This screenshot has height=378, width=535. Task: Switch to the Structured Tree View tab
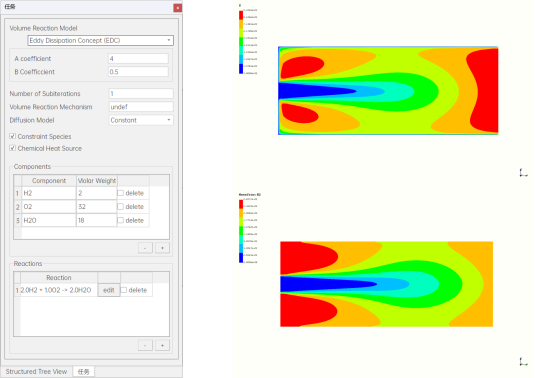point(37,372)
